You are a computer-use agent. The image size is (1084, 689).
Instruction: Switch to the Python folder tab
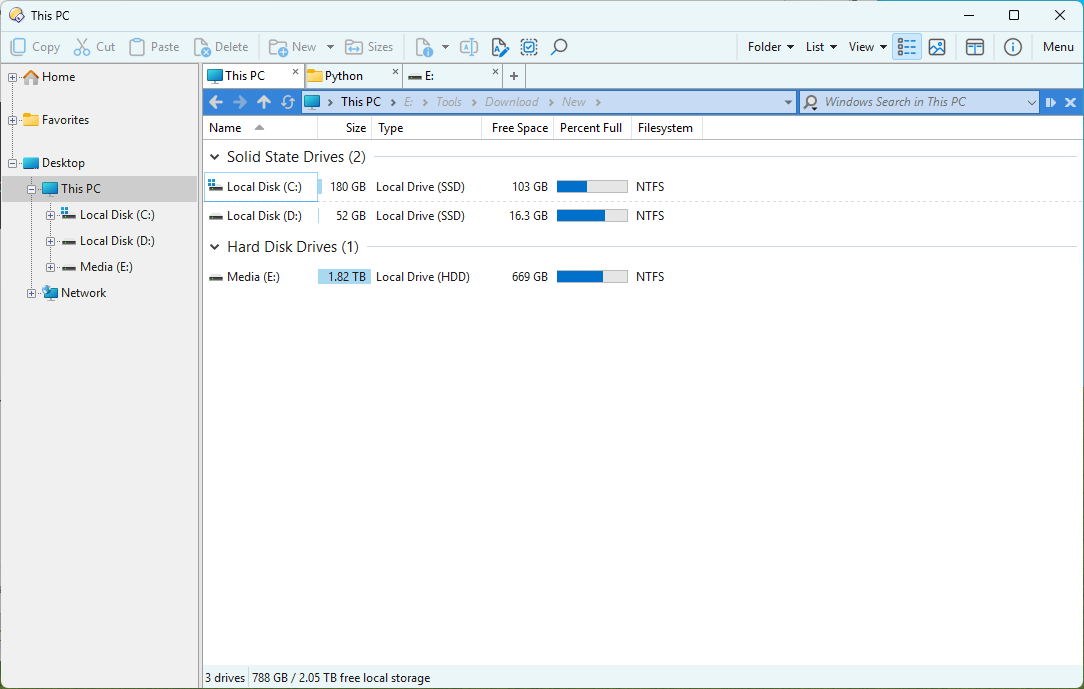[x=344, y=75]
